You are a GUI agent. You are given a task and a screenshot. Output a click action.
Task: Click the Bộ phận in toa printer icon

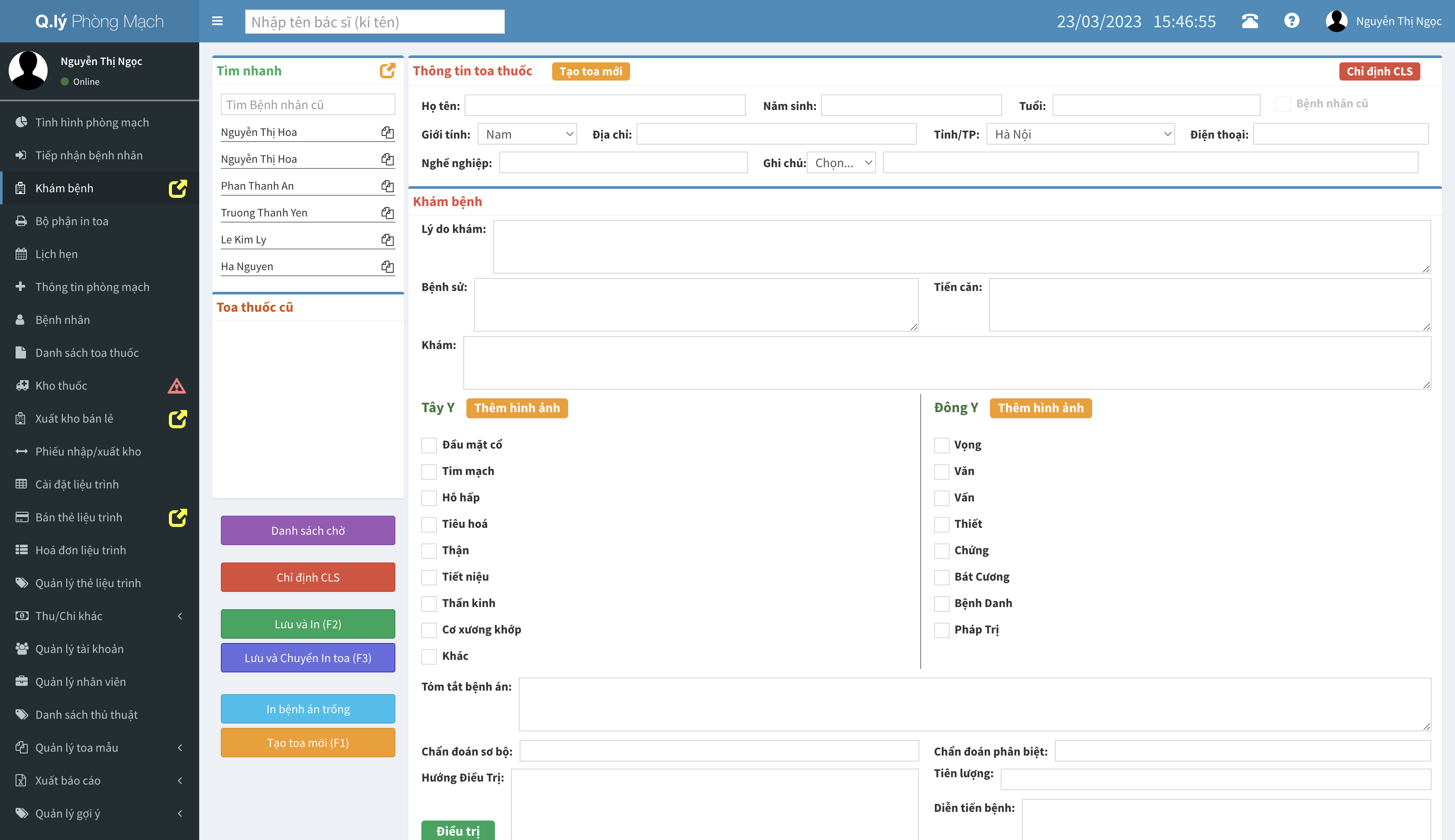point(21,221)
